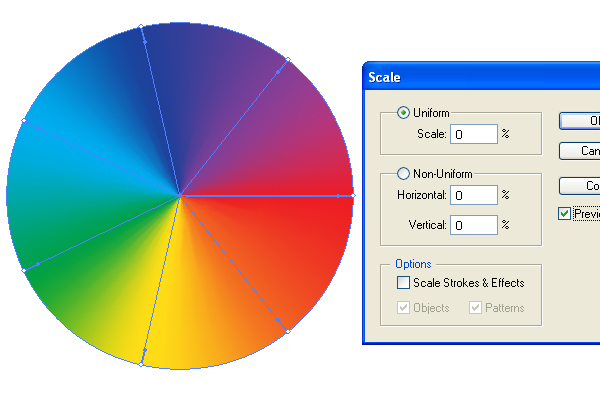
Task: Click the anchor point at the wheel's right edge
Action: point(353,196)
